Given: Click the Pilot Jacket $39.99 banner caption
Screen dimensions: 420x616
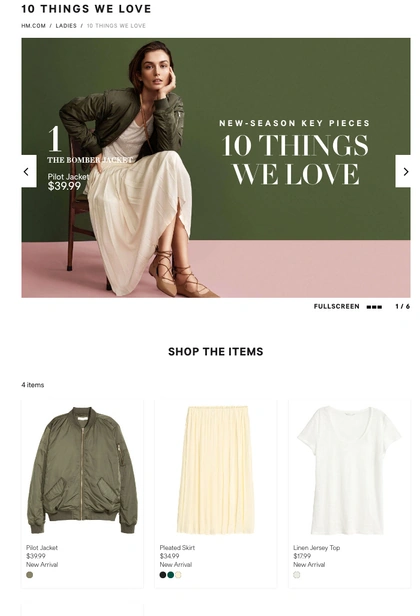Looking at the screenshot, I should coord(68,182).
